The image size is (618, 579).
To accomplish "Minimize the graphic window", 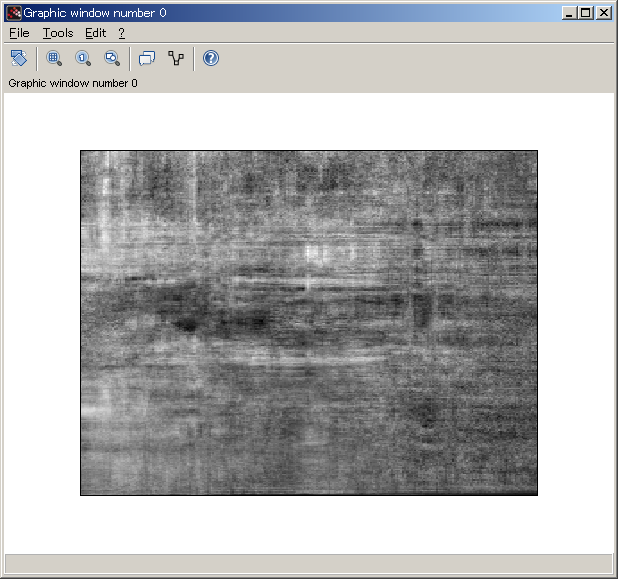I will point(568,13).
